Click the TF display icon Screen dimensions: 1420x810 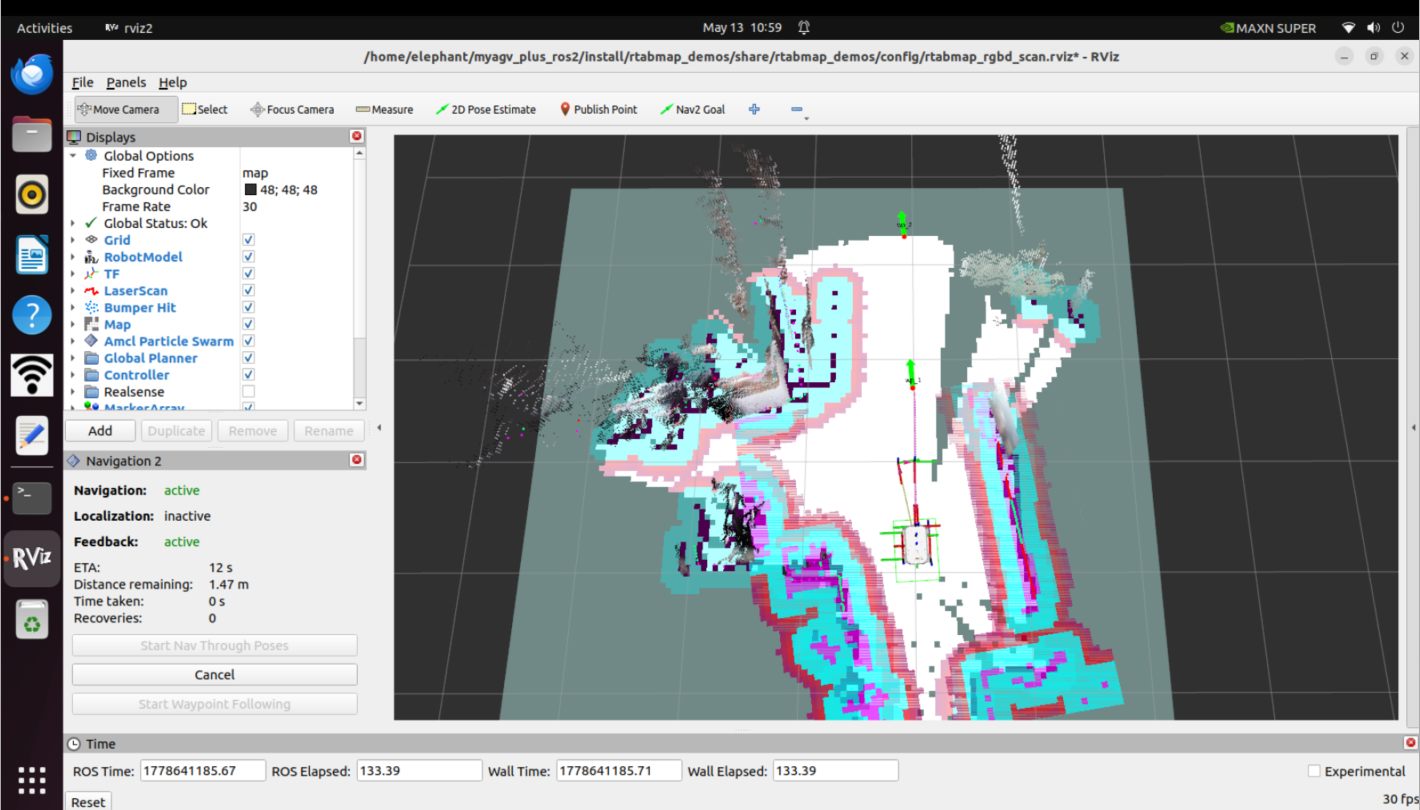tap(92, 274)
